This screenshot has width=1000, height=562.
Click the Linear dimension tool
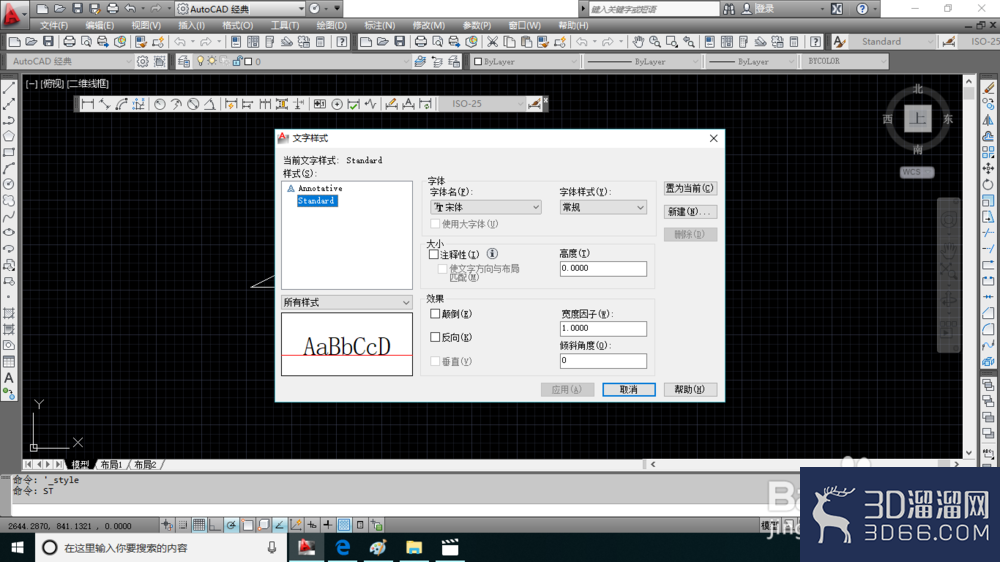click(88, 104)
